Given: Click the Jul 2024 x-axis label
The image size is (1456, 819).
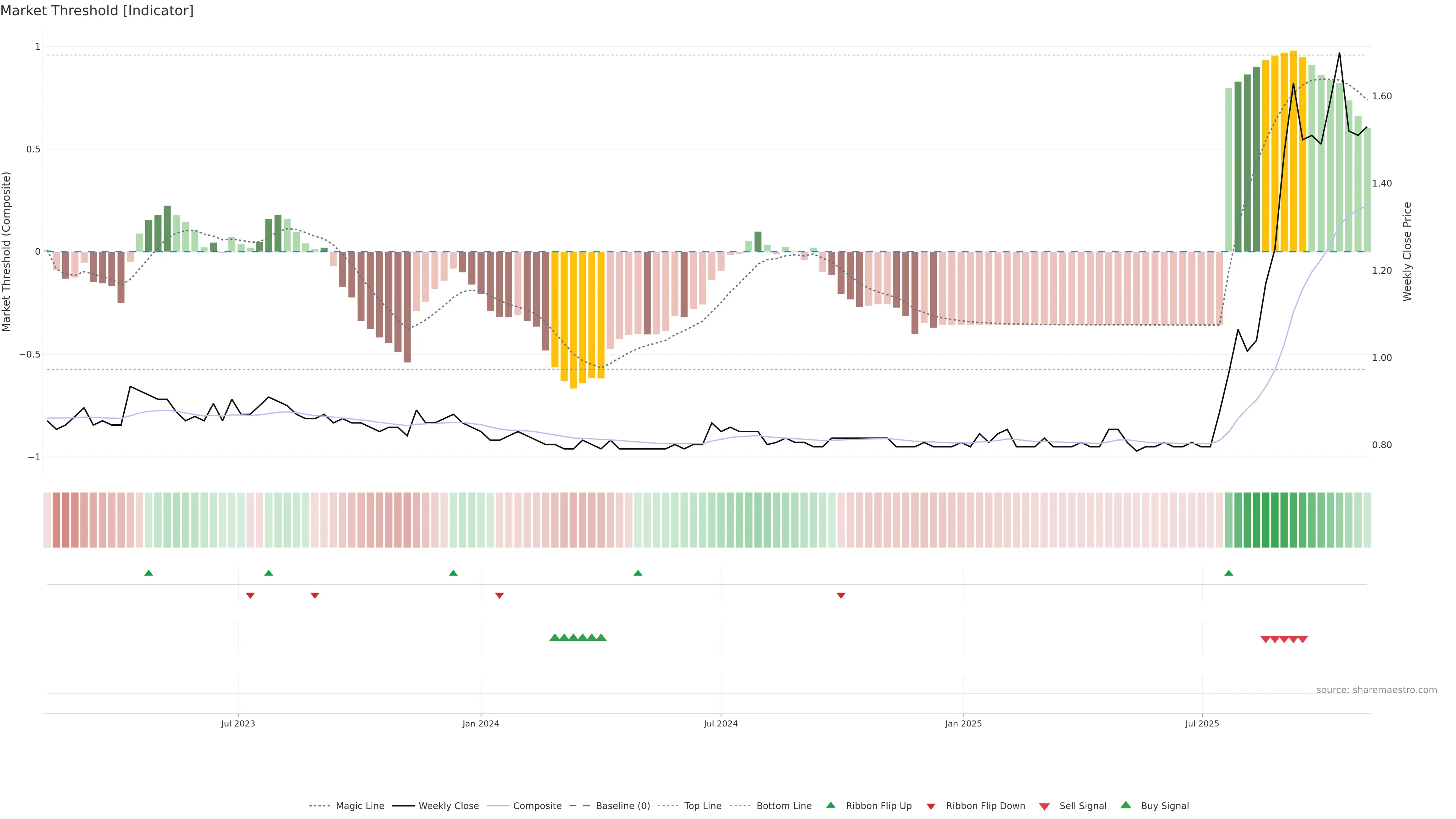Looking at the screenshot, I should point(720,723).
